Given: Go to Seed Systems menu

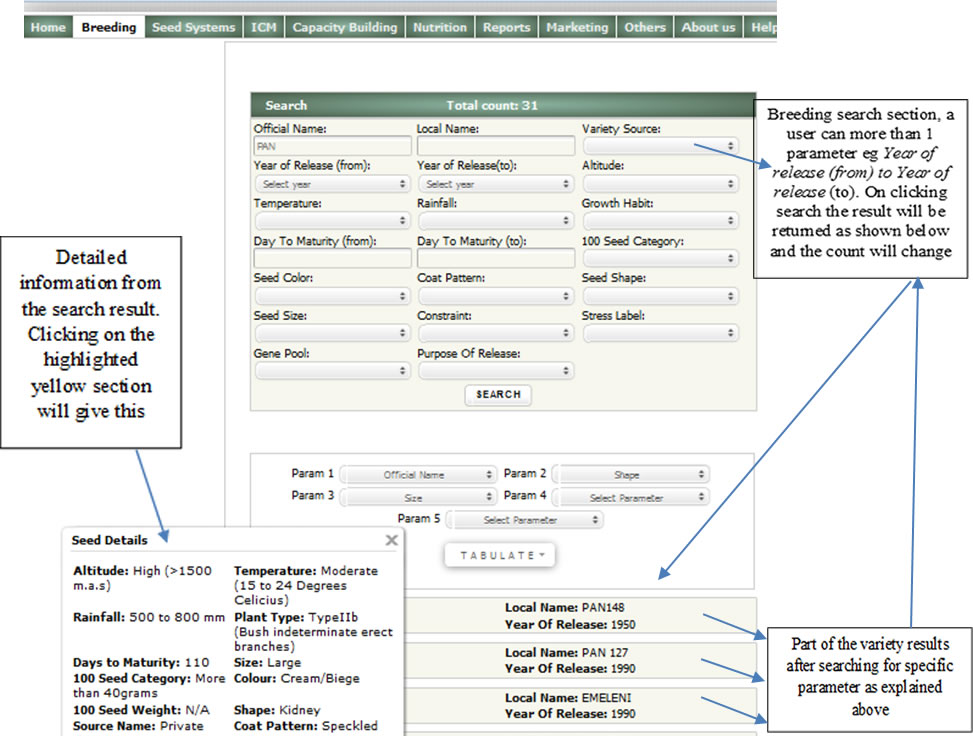Looking at the screenshot, I should [x=193, y=28].
